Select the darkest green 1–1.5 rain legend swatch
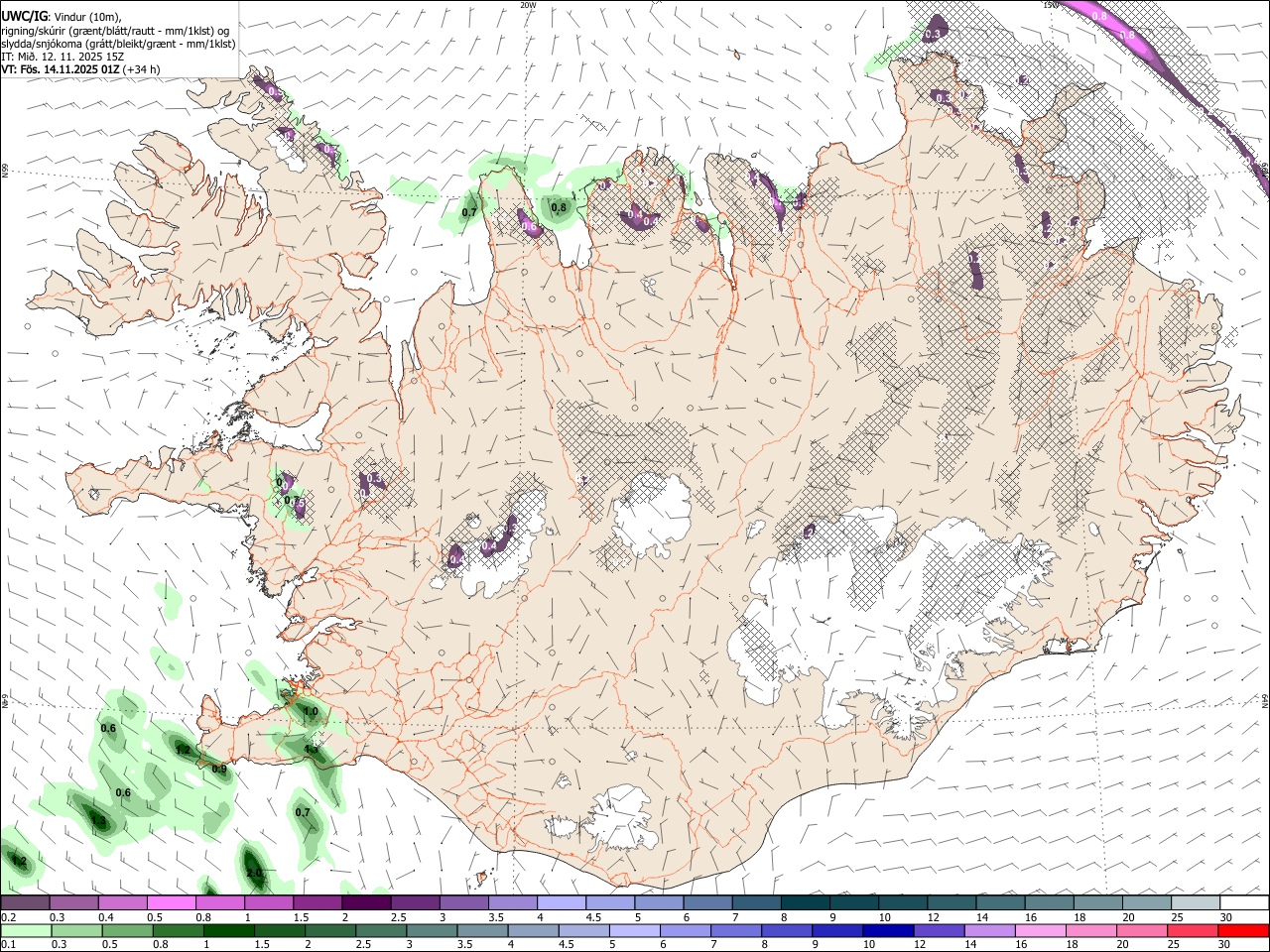1270x952 pixels. 229,930
